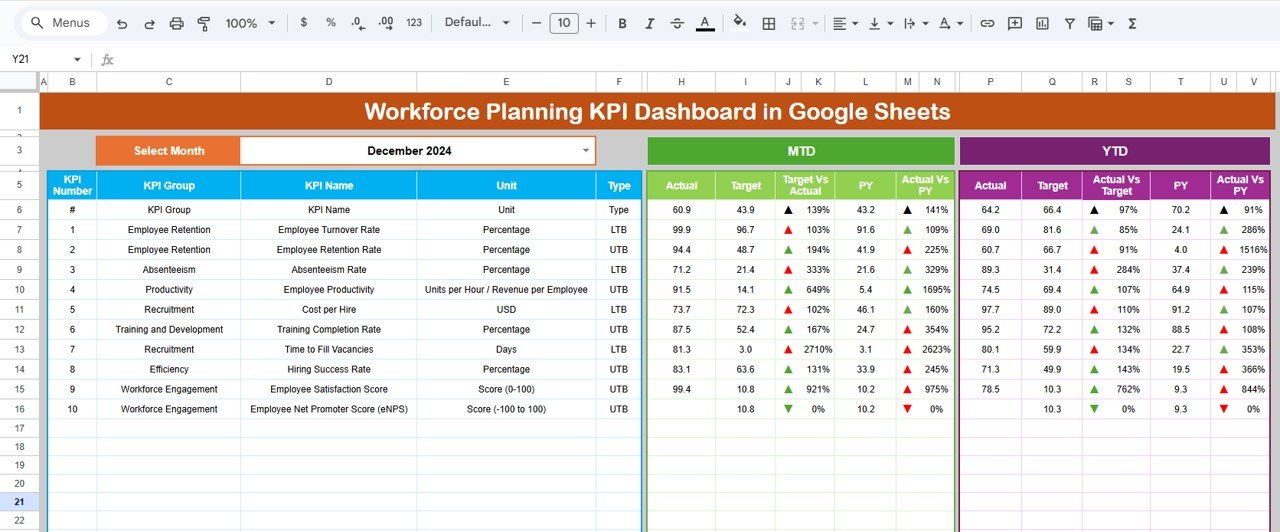Click the 1516% YTD Actual Vs PY cell
The height and width of the screenshot is (532, 1280).
click(1251, 250)
